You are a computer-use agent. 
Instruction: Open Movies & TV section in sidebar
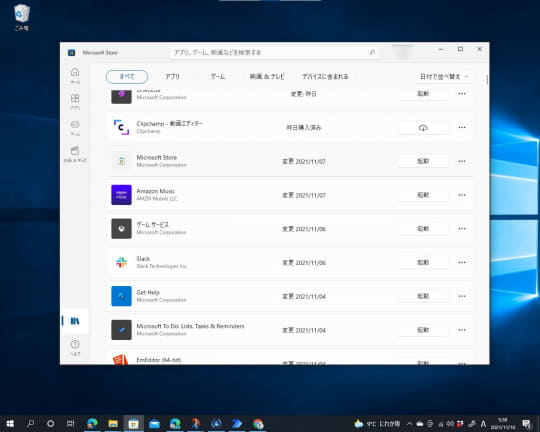coord(75,154)
